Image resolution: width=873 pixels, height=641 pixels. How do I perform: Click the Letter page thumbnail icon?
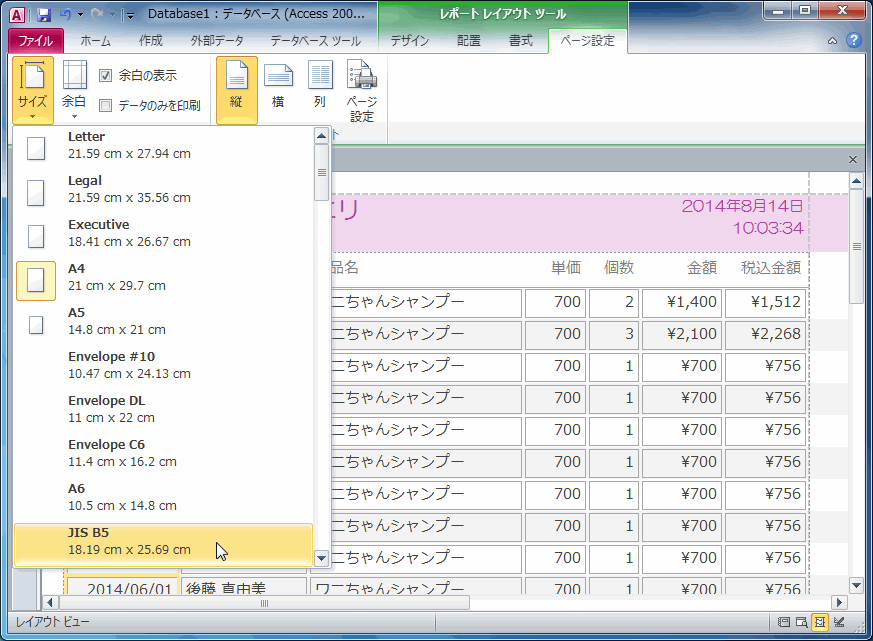pyautogui.click(x=36, y=148)
